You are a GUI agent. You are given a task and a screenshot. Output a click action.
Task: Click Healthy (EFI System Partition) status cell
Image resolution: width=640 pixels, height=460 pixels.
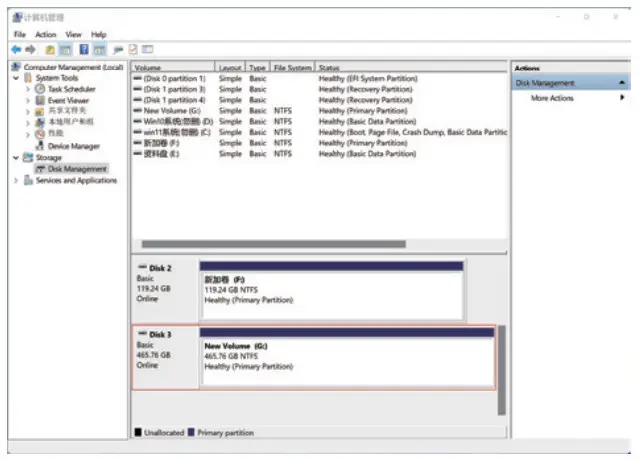(368, 78)
